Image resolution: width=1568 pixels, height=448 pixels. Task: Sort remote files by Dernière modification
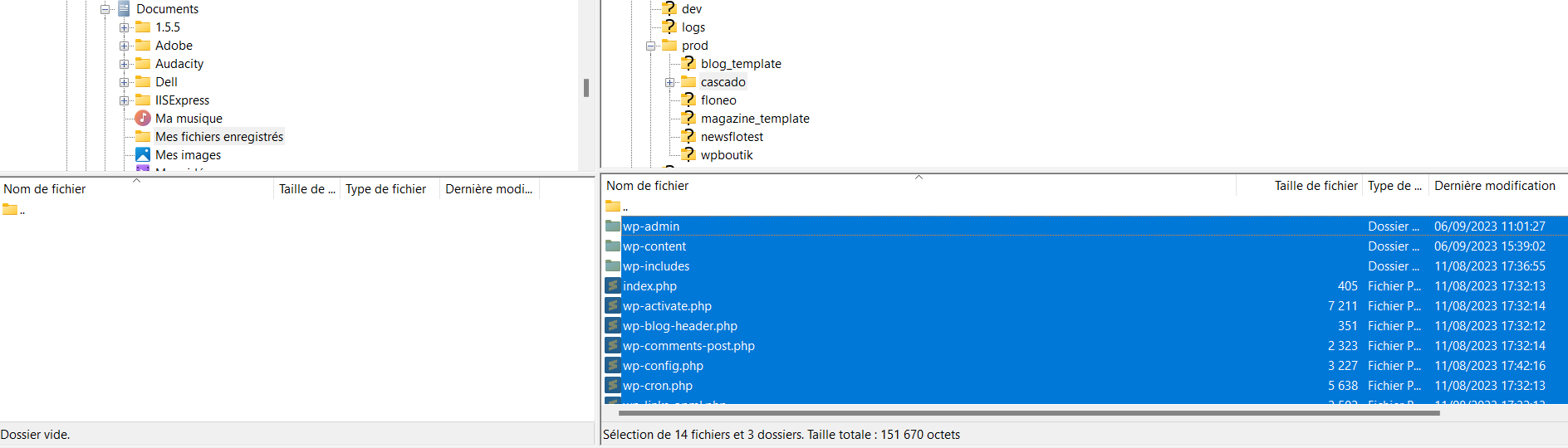[1494, 186]
